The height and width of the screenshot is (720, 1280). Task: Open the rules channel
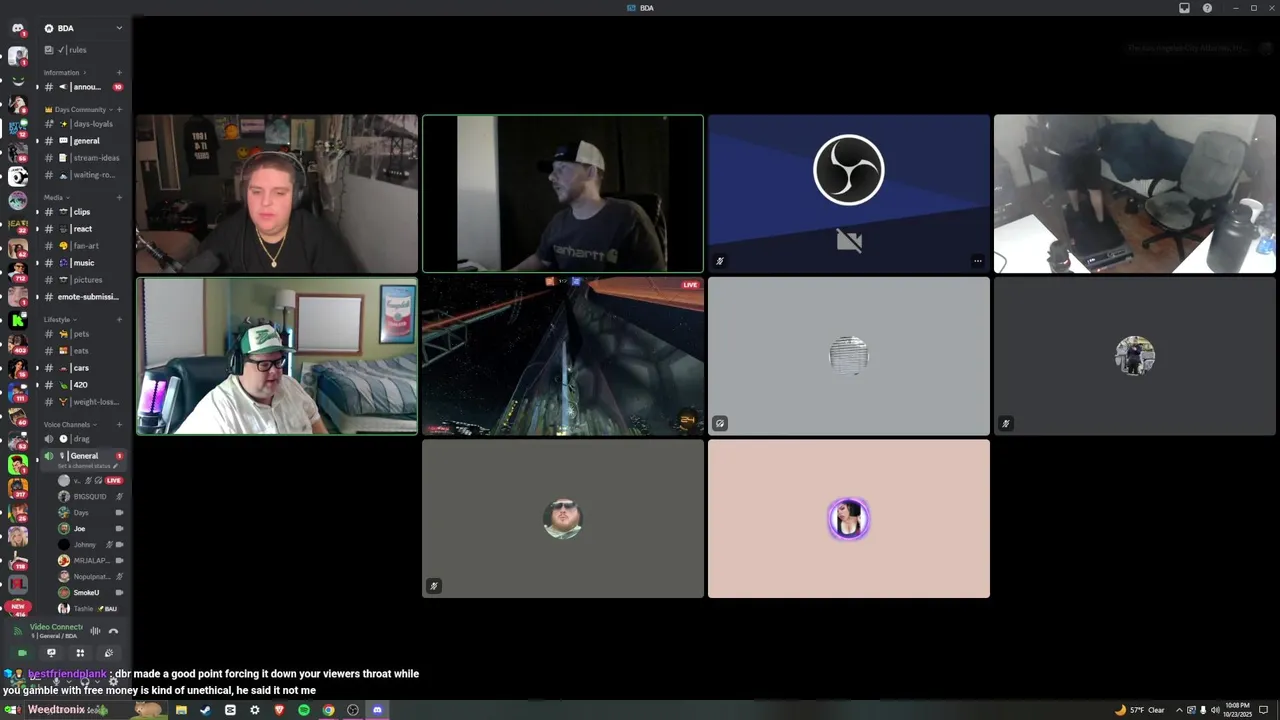click(x=83, y=50)
